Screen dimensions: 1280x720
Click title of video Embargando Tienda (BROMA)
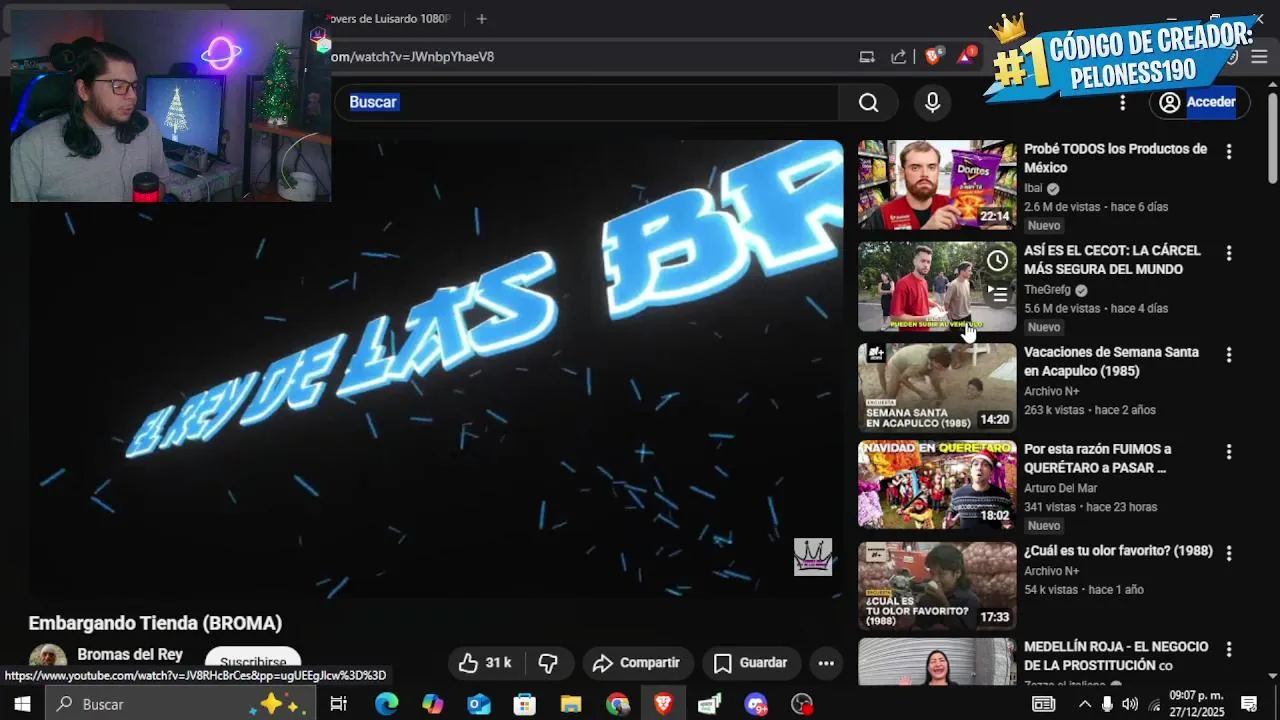click(155, 623)
